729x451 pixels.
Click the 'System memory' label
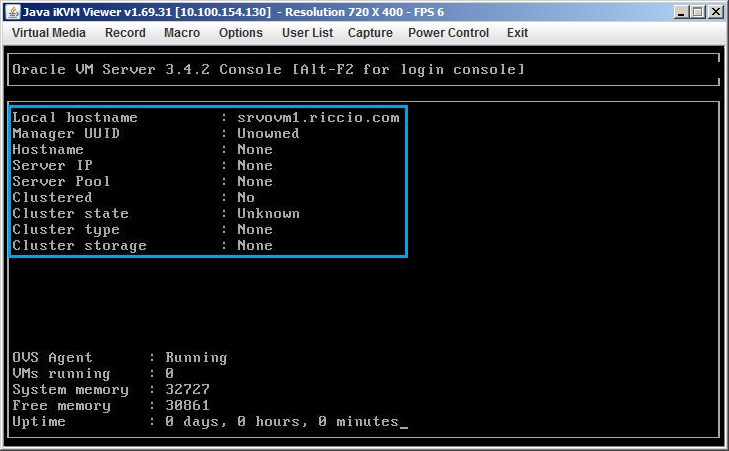click(x=70, y=390)
